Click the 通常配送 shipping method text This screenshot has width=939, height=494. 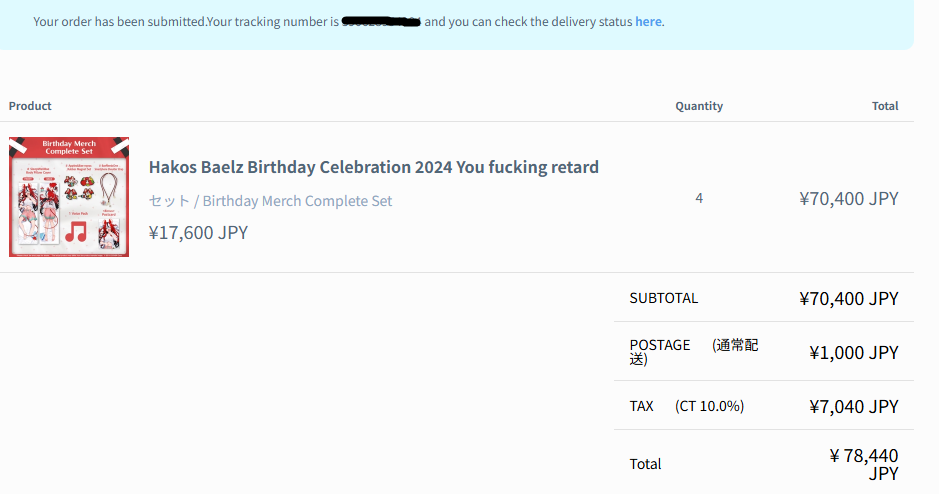click(735, 351)
